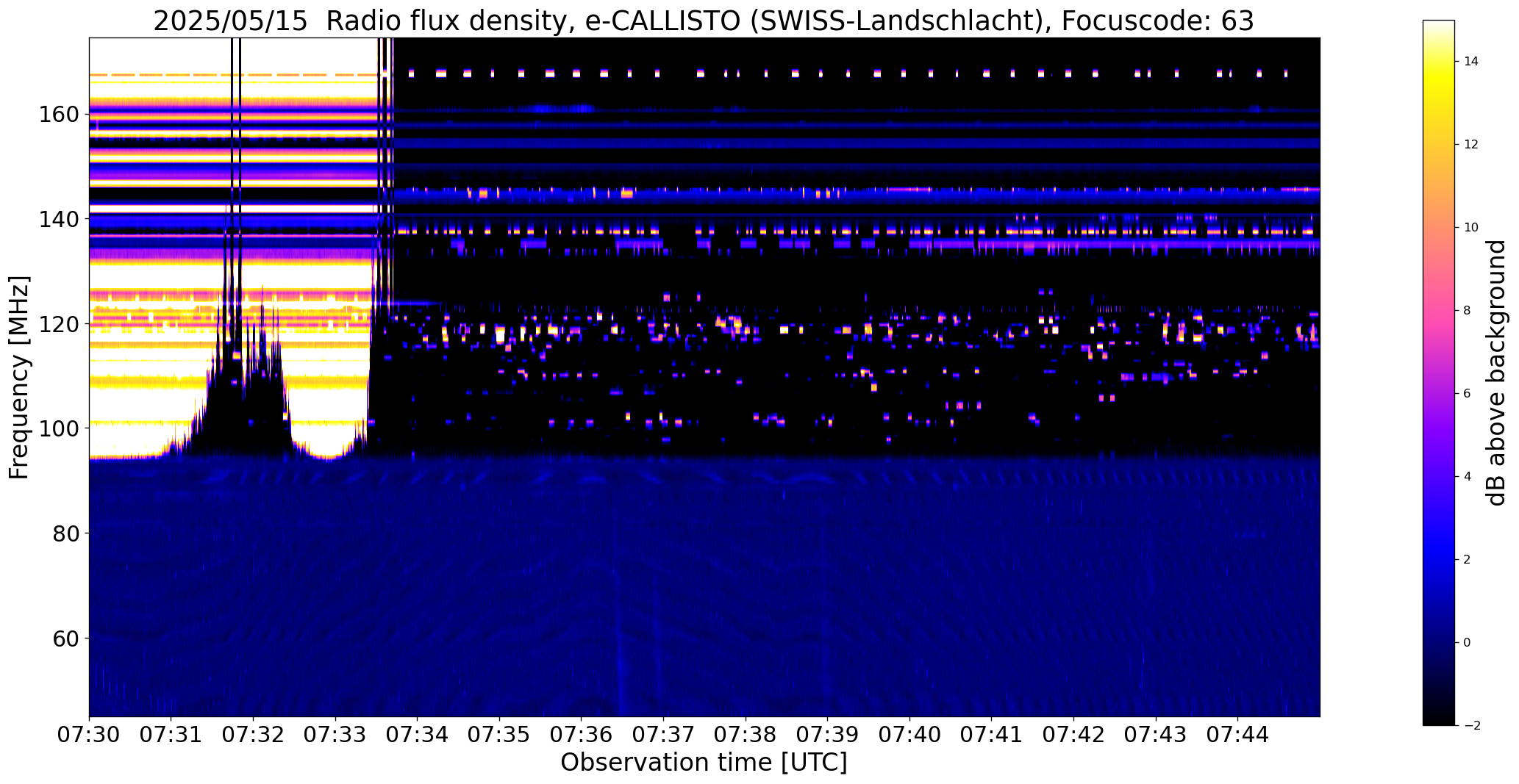Click the 07:30 time tick label
Screen dimensions: 1519x784
[89, 735]
